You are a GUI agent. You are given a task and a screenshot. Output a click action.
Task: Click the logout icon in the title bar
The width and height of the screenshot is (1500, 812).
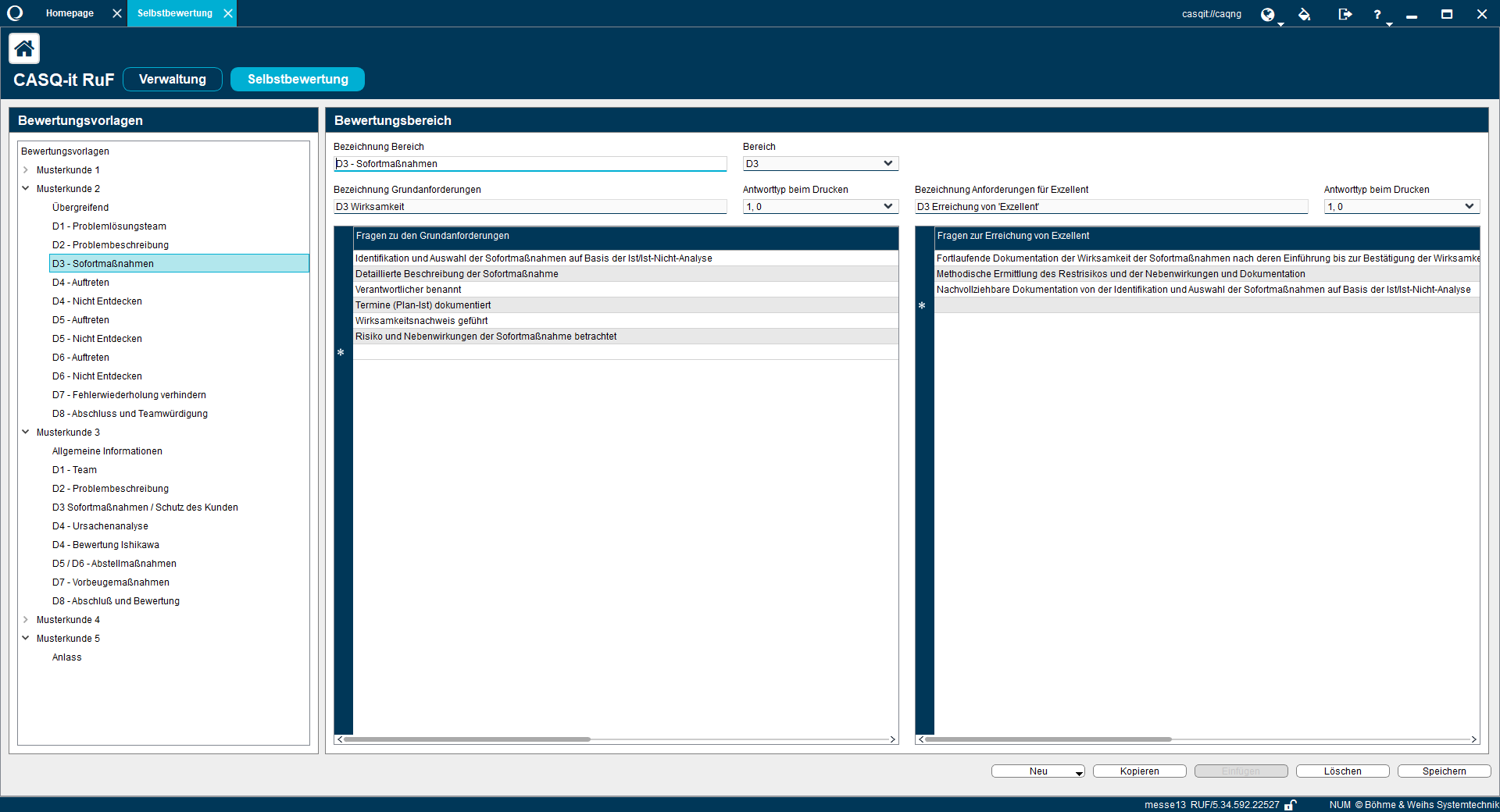click(x=1345, y=13)
